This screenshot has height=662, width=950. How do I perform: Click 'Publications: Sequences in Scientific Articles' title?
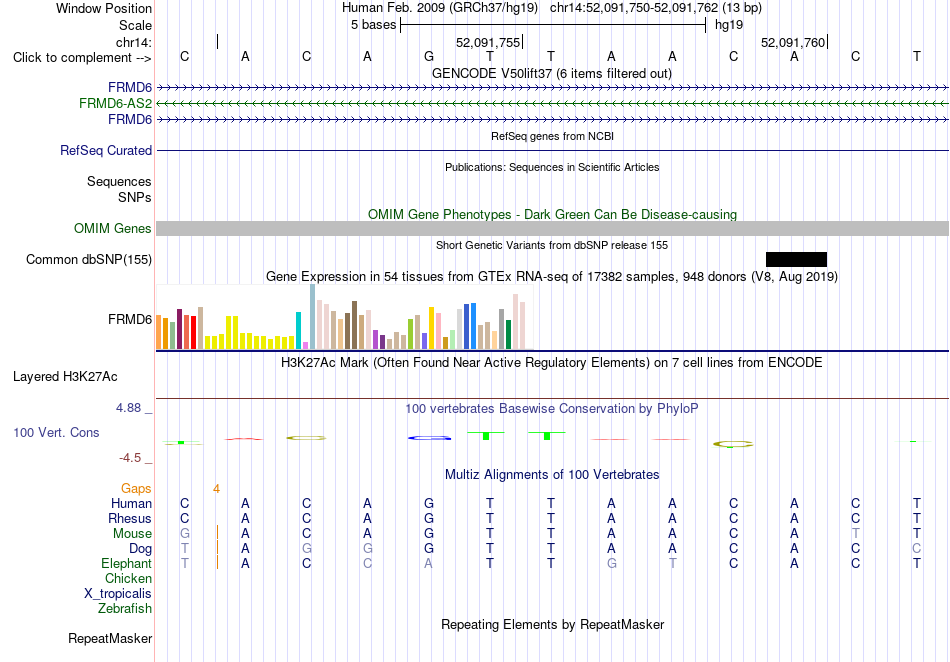coord(552,167)
